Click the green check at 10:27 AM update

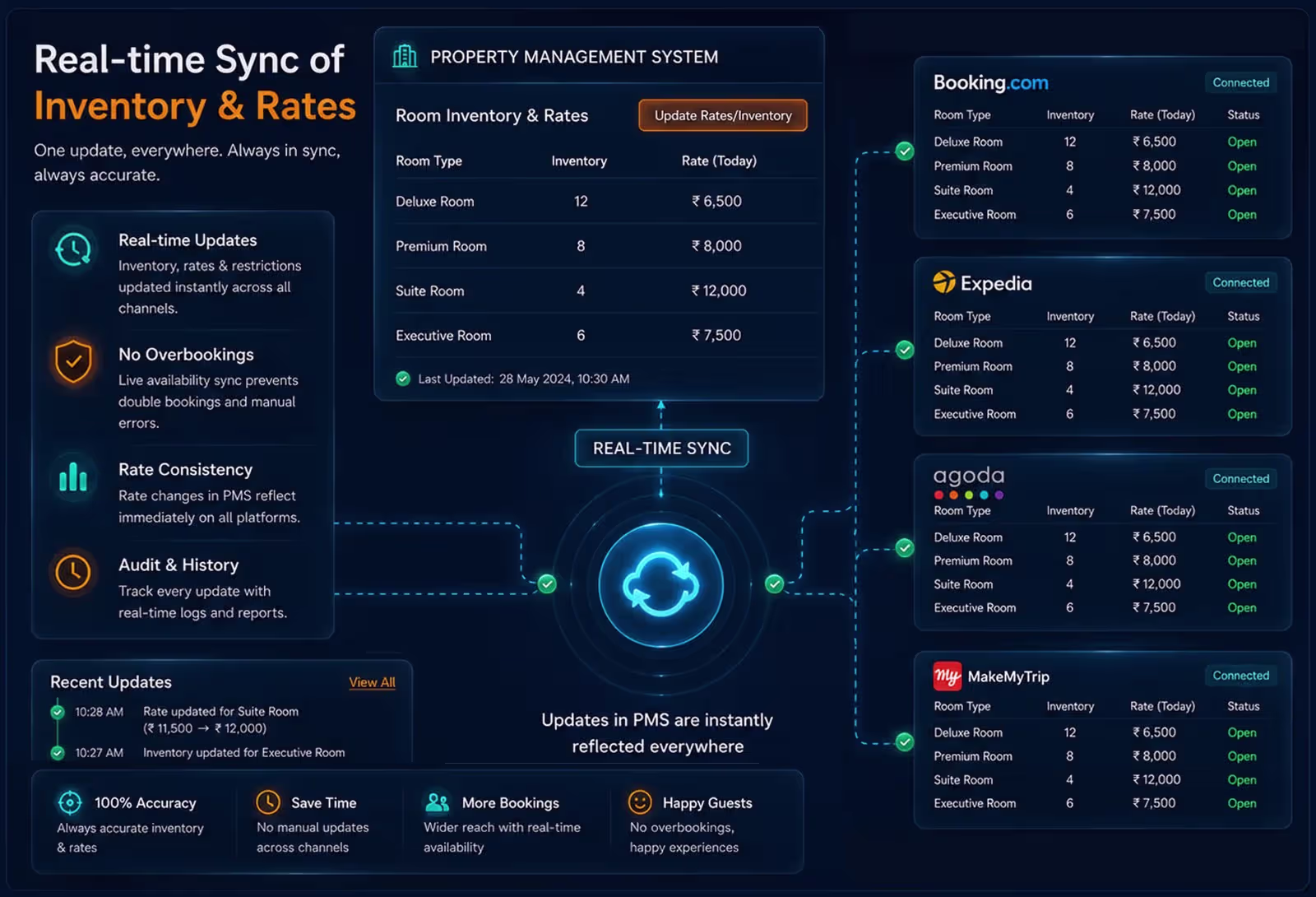click(58, 752)
